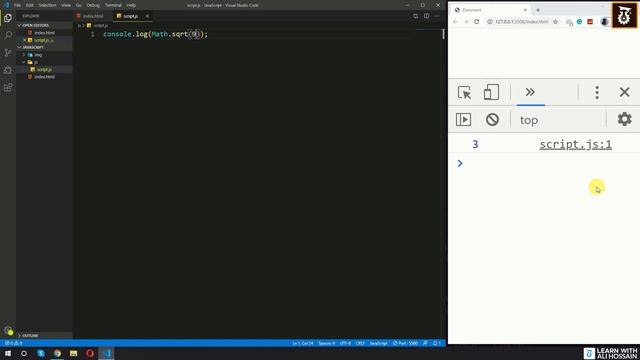640x360 pixels.
Task: Open the Go menu in VS Code
Action: [x=78, y=5]
